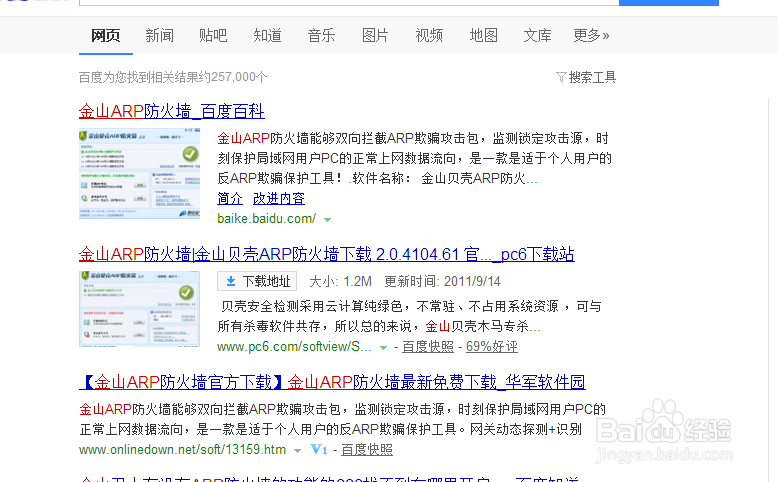Viewport: 778px width, 482px height.
Task: Click the search input field at top
Action: tap(349, 2)
